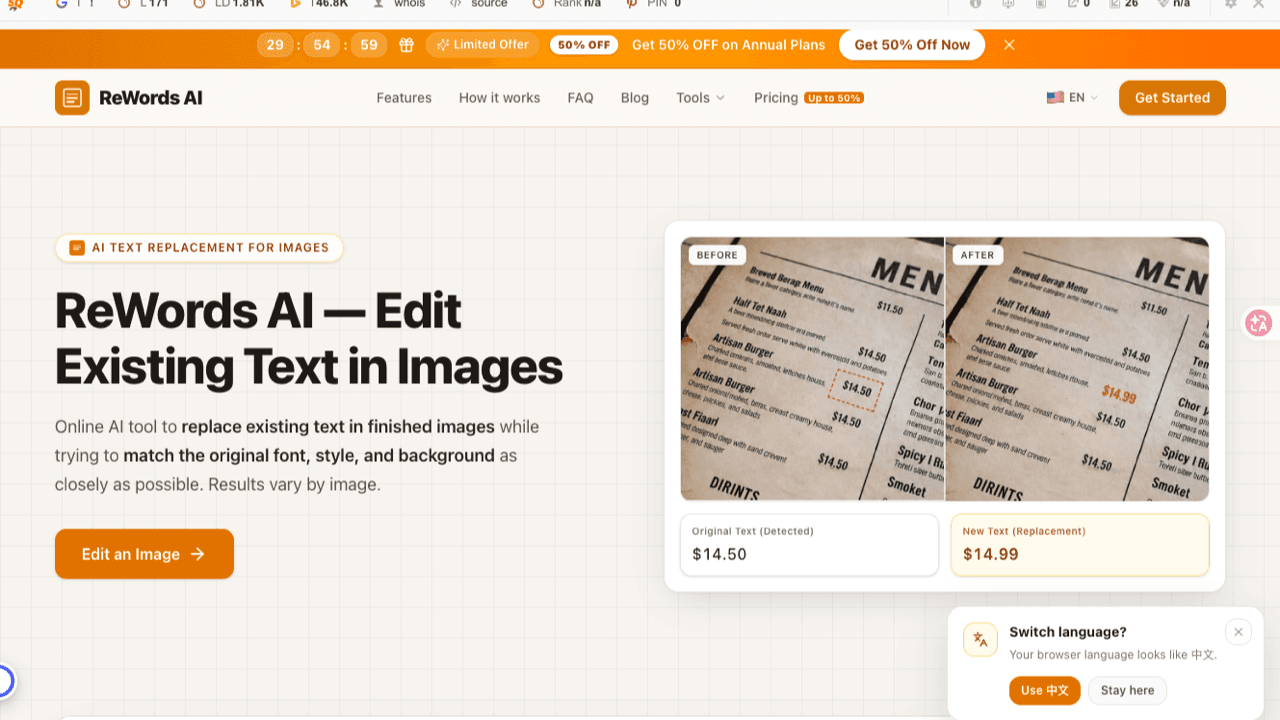The image size is (1280, 720).
Task: Click the translate icon in the Switch language popup
Action: (980, 640)
